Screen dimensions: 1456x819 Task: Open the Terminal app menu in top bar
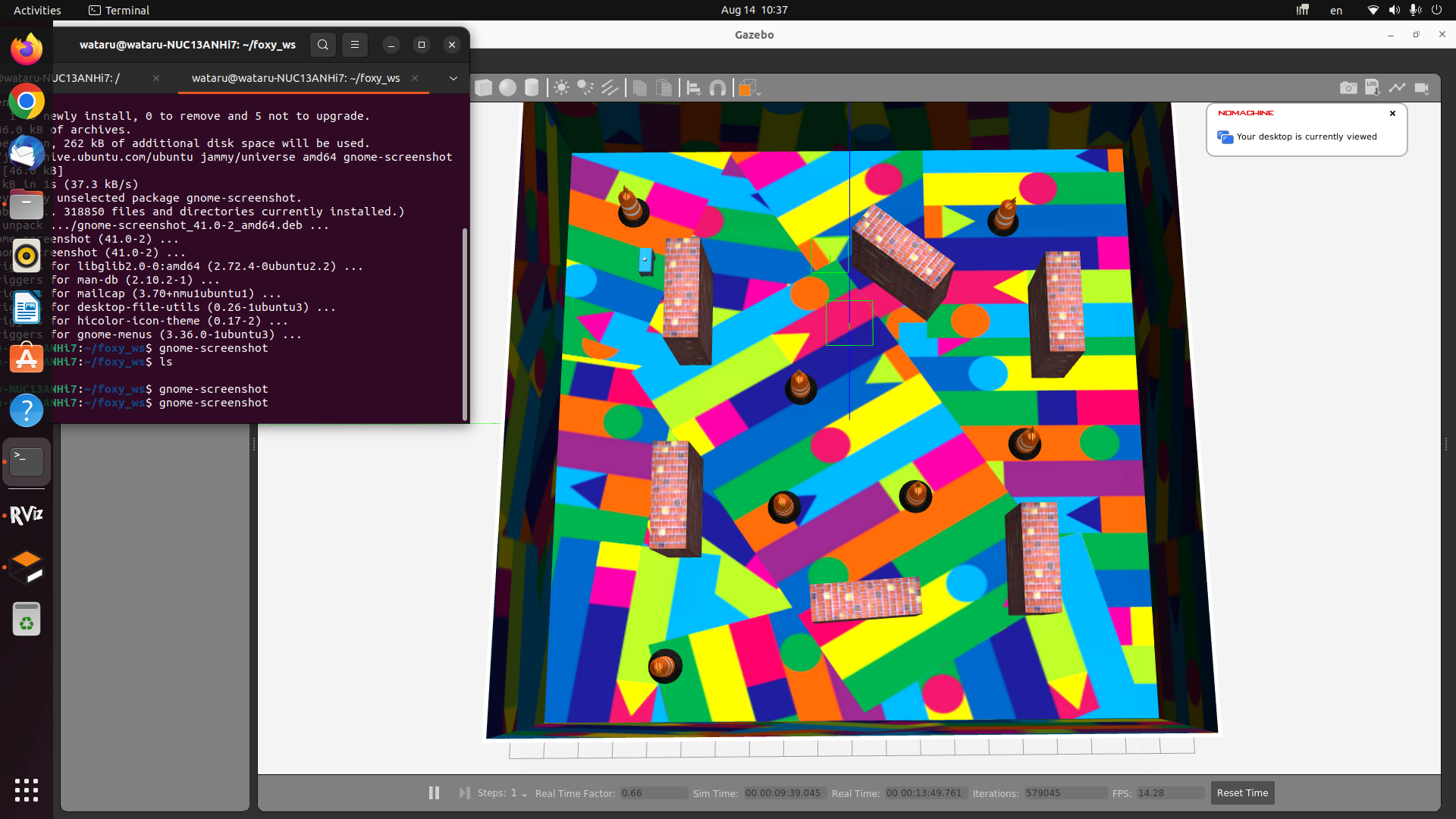(119, 10)
